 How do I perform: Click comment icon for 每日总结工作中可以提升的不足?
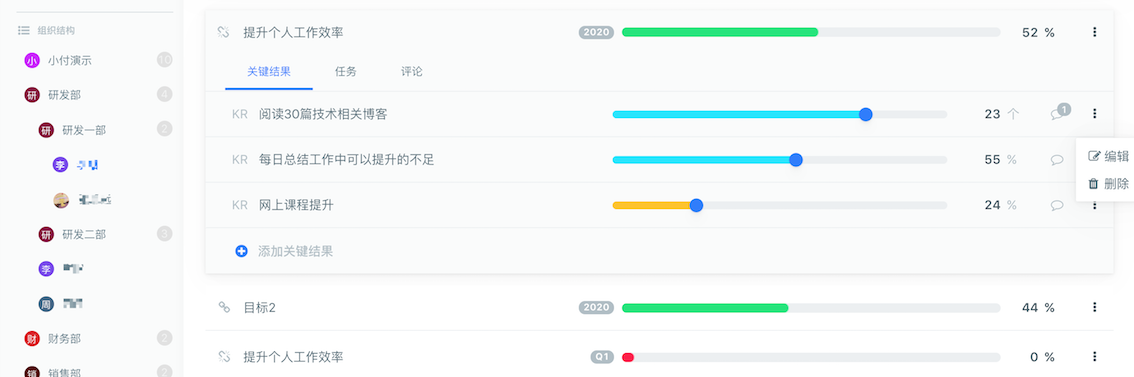(x=1057, y=160)
